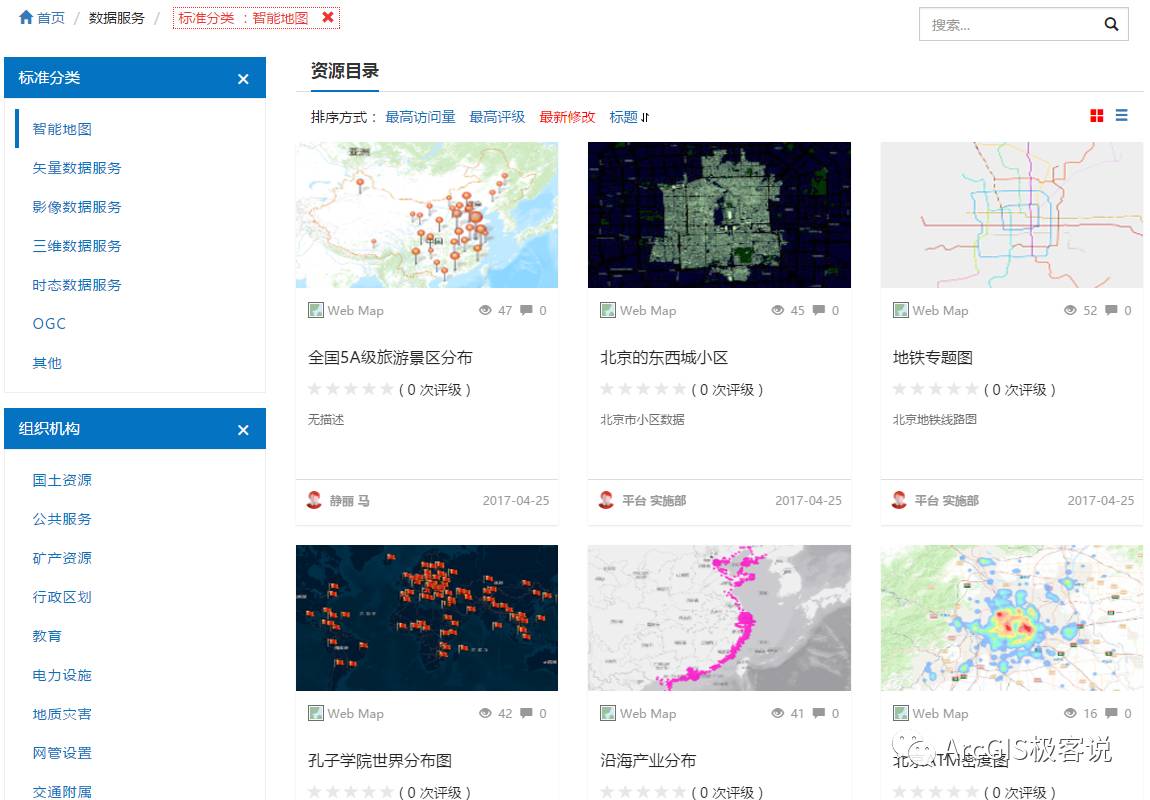This screenshot has height=800, width=1150.
Task: Click the home icon in breadcrumb
Action: coord(26,17)
